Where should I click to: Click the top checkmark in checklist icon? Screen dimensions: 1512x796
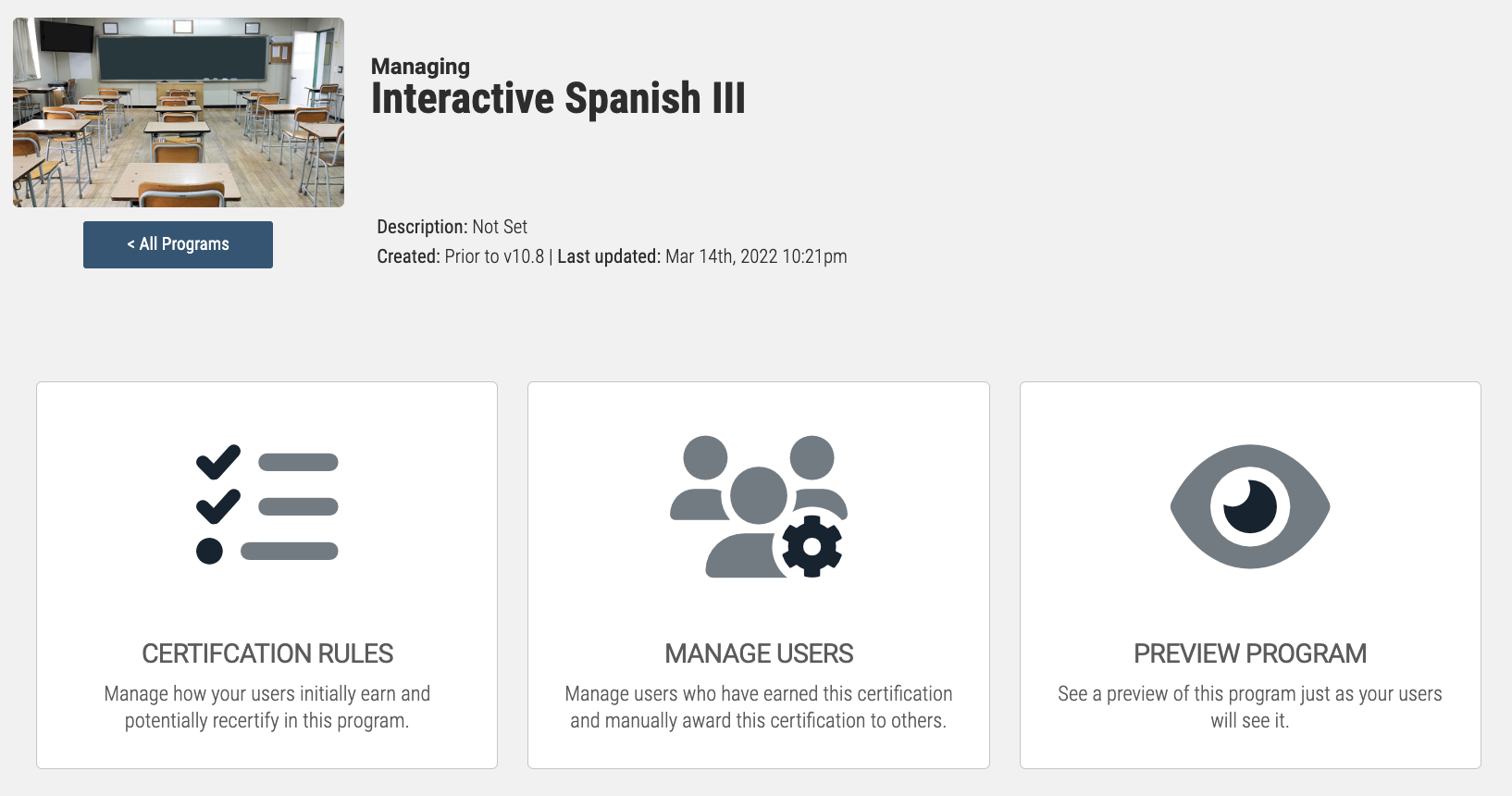coord(218,462)
